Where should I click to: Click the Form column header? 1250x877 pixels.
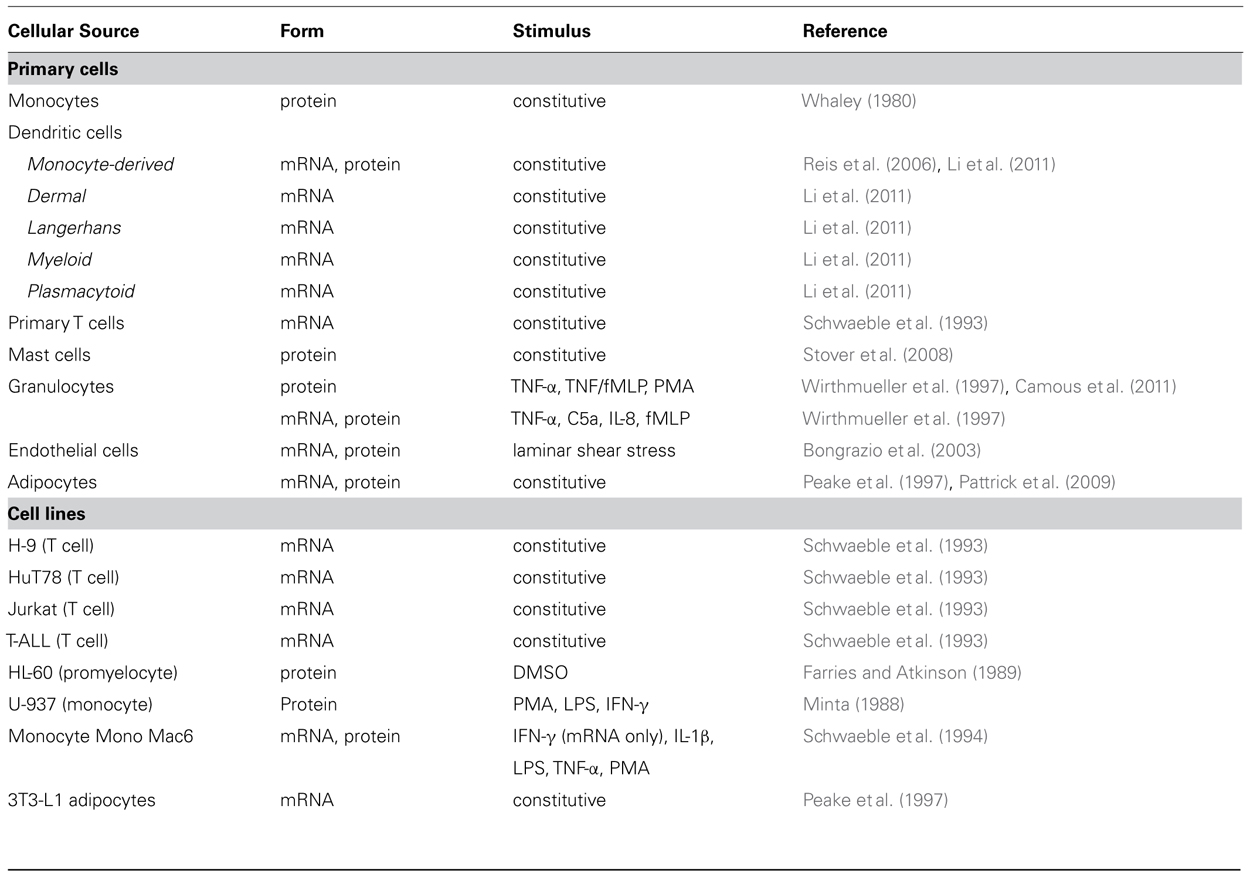pyautogui.click(x=302, y=31)
